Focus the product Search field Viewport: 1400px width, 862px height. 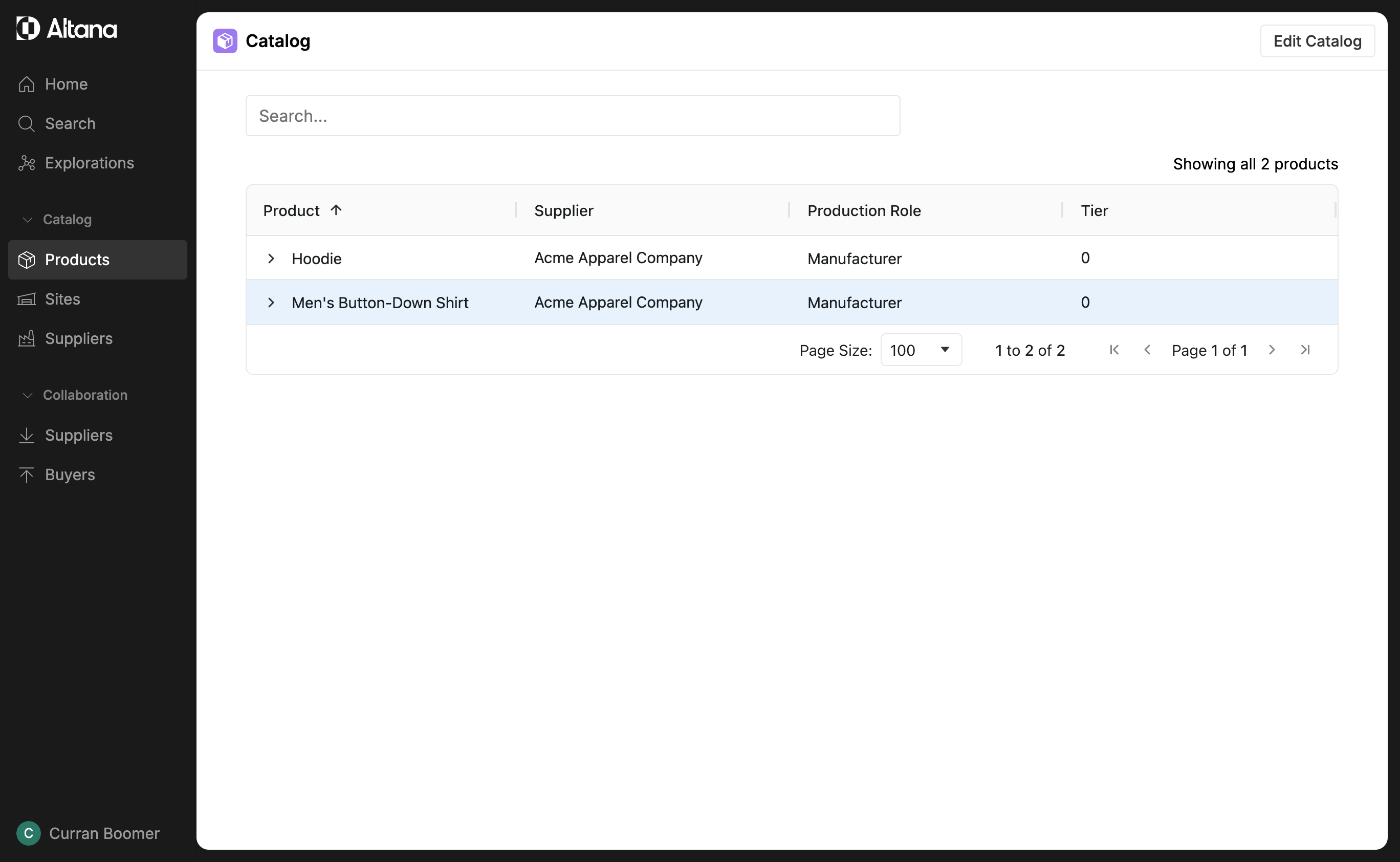click(573, 116)
